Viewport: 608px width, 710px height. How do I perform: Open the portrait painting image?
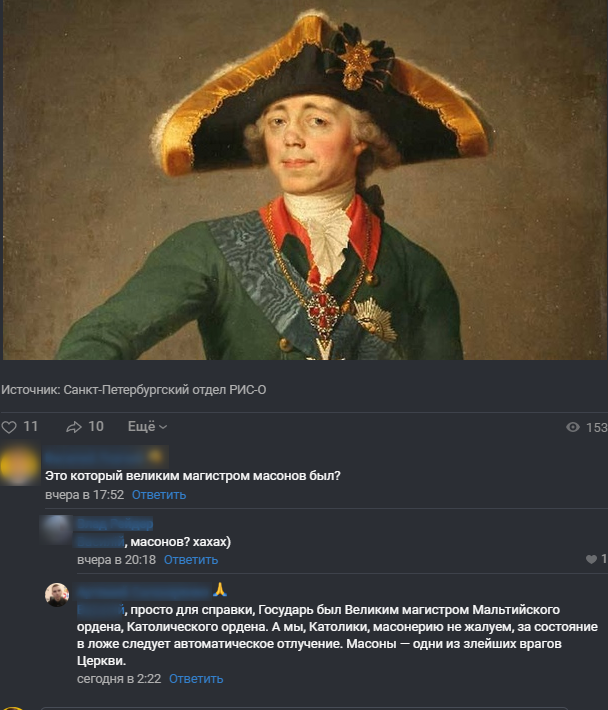(304, 180)
